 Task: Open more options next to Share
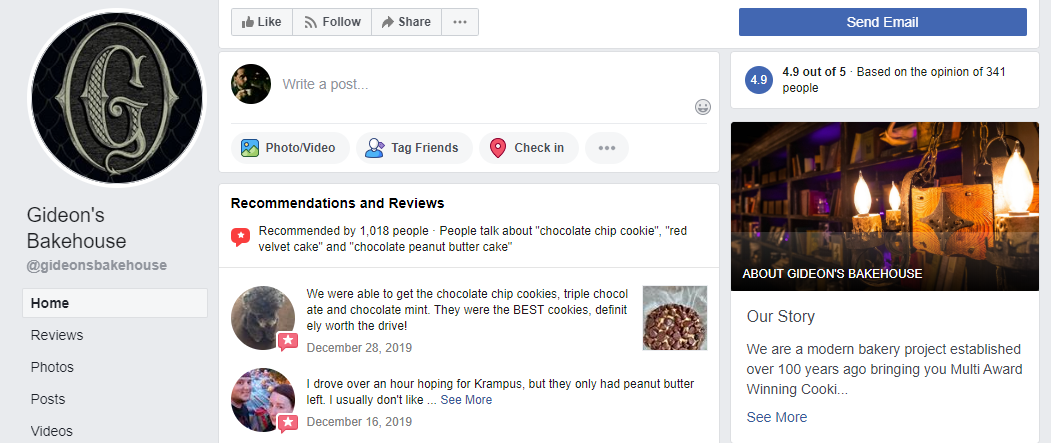(459, 22)
